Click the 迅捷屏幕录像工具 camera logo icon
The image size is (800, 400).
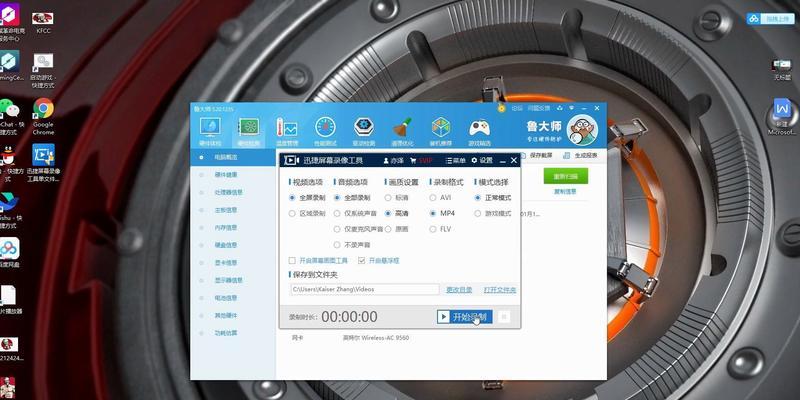291,160
